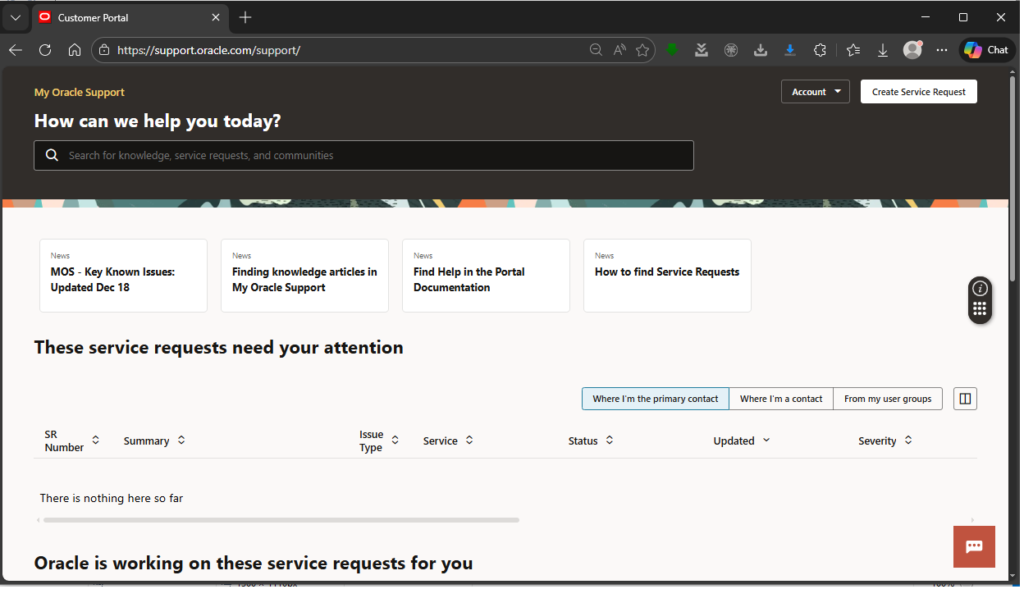The width and height of the screenshot is (1024, 589).
Task: Click Create Service Request button
Action: [918, 92]
